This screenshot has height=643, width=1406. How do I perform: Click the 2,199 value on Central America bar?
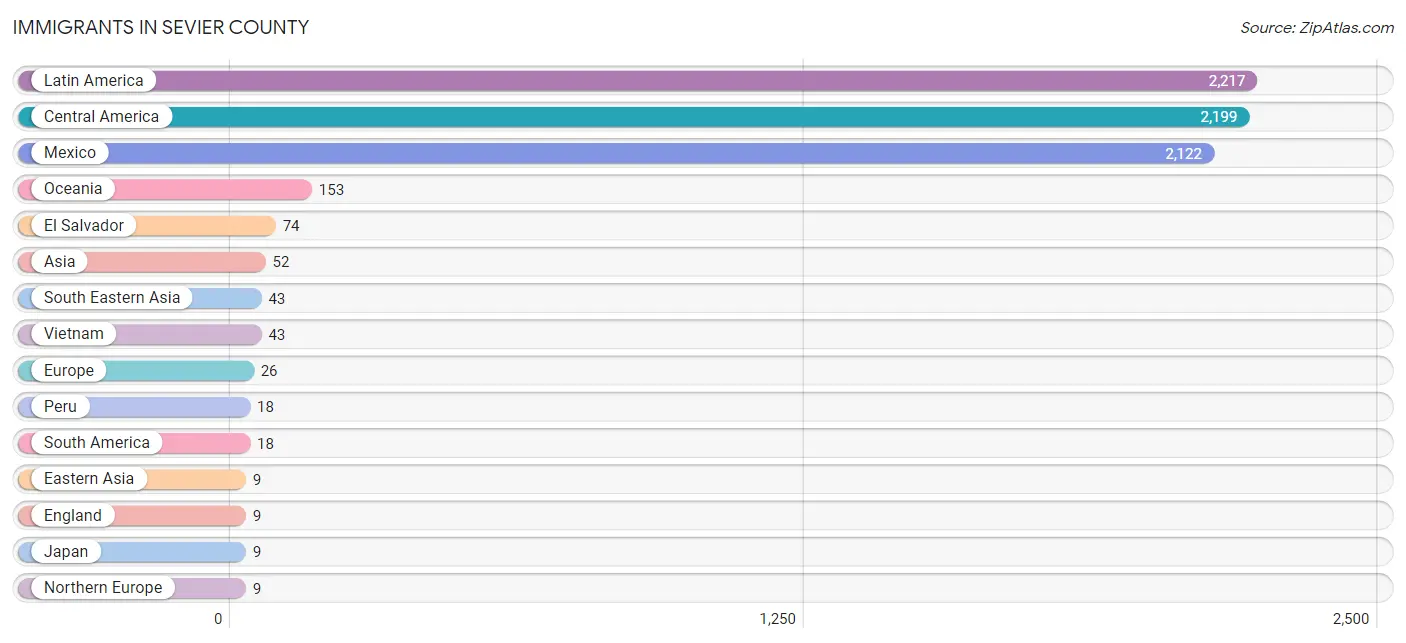pyautogui.click(x=1219, y=117)
